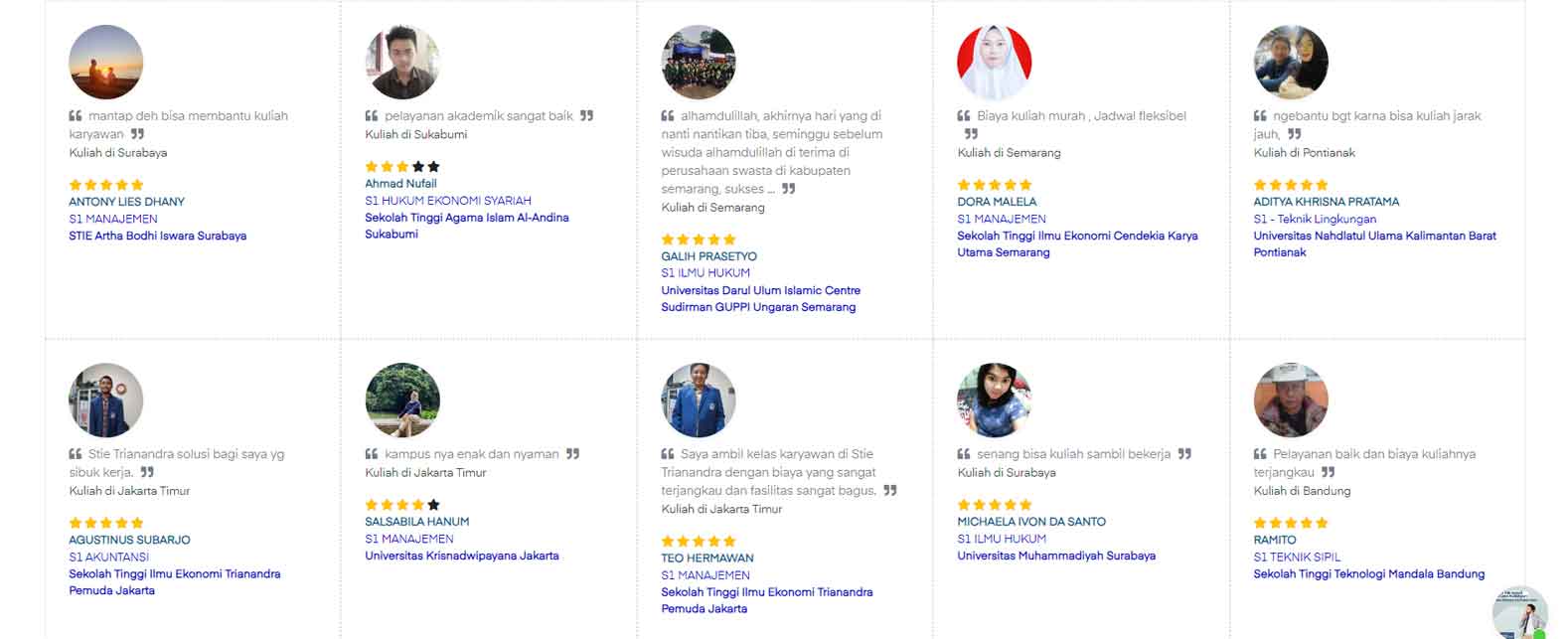Click the S1 TEKNIK SIPIL program link
Viewport: 1568px width, 639px height.
tap(1297, 558)
